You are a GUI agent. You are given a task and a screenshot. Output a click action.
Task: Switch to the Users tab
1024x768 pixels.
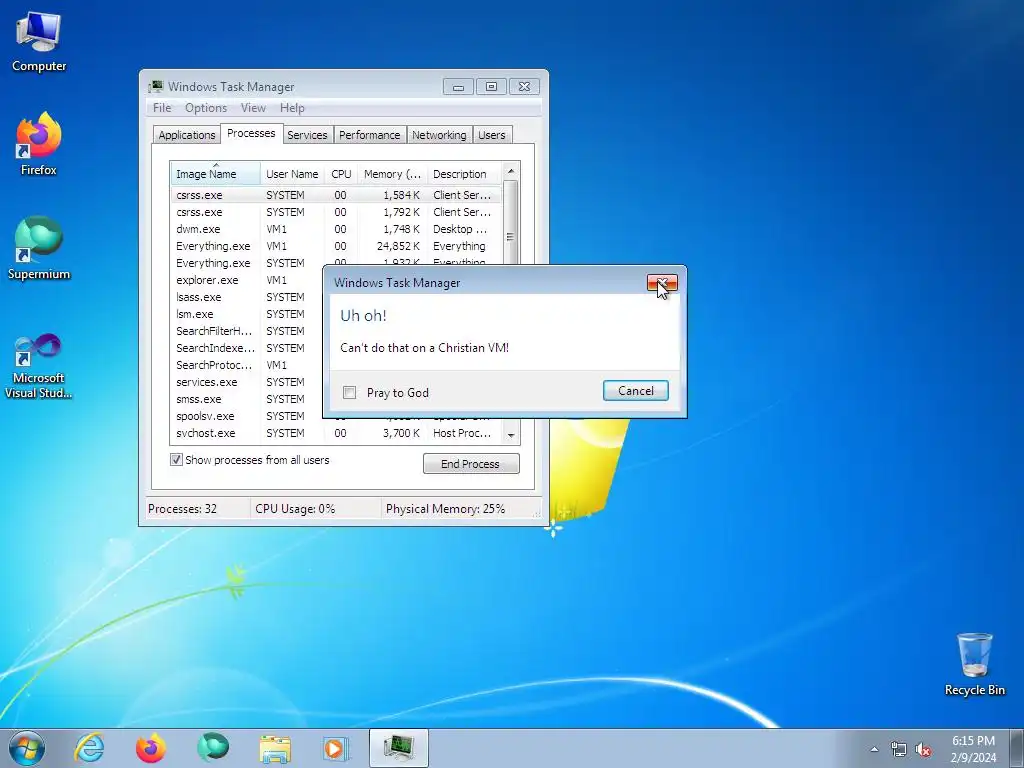point(492,135)
